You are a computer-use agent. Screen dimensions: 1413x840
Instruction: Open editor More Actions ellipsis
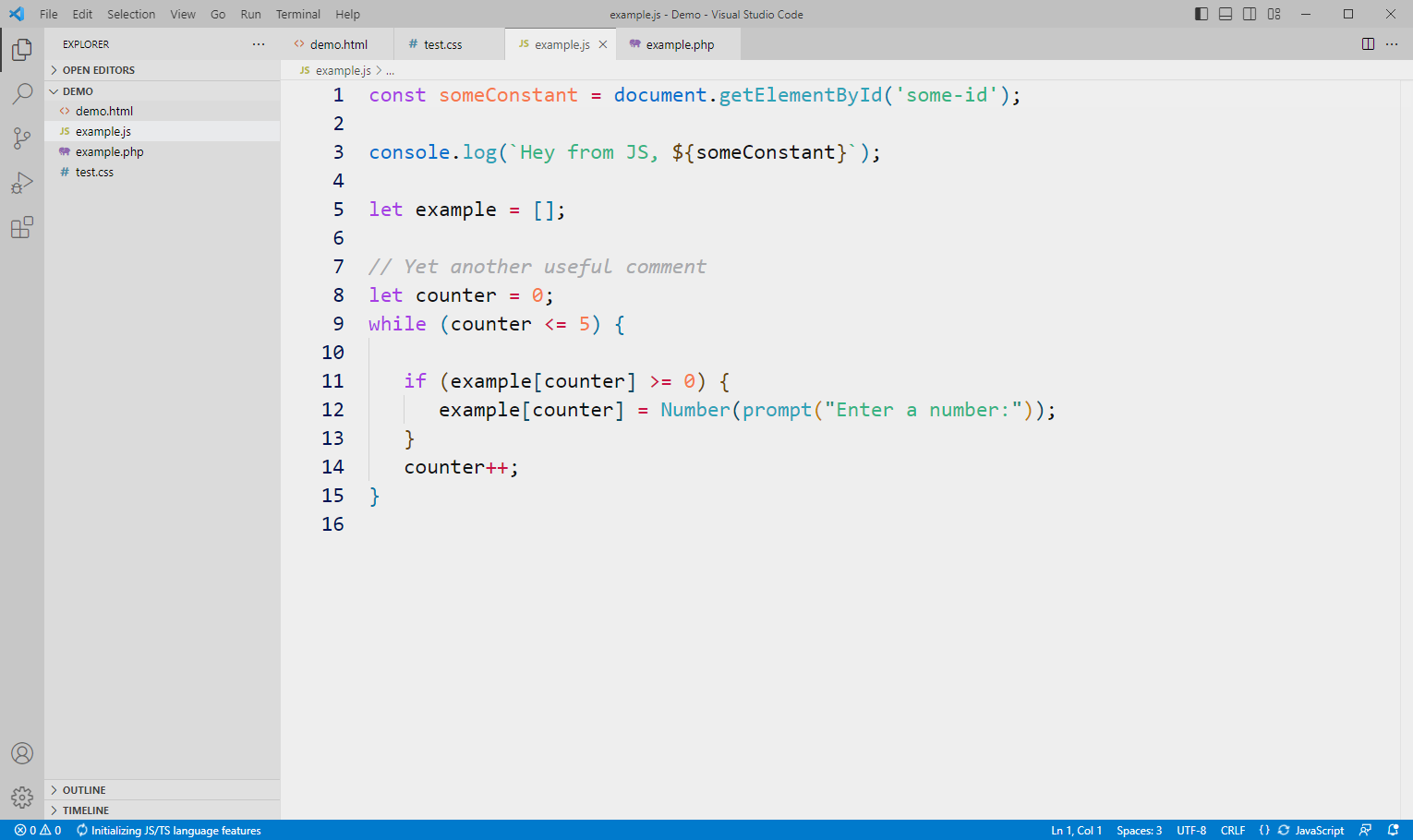click(x=1392, y=44)
